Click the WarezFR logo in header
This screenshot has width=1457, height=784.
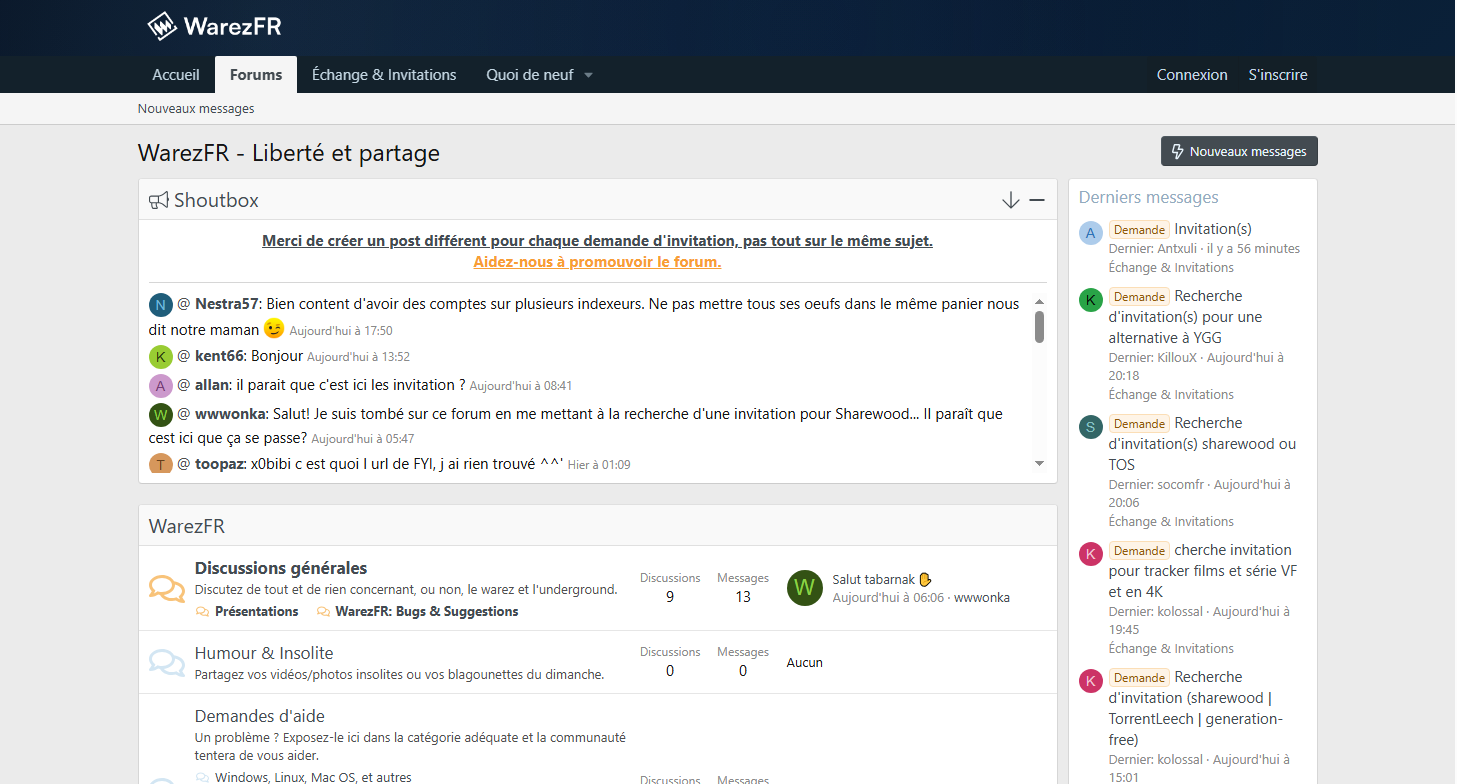point(214,26)
